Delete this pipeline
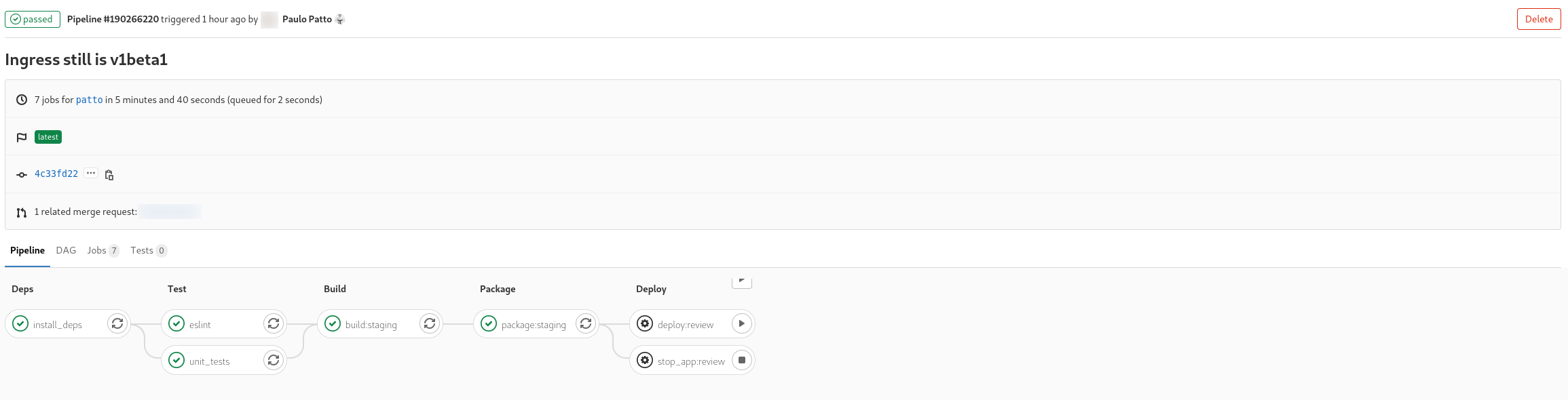Screen dimensions: 1568x400 coord(1539,19)
